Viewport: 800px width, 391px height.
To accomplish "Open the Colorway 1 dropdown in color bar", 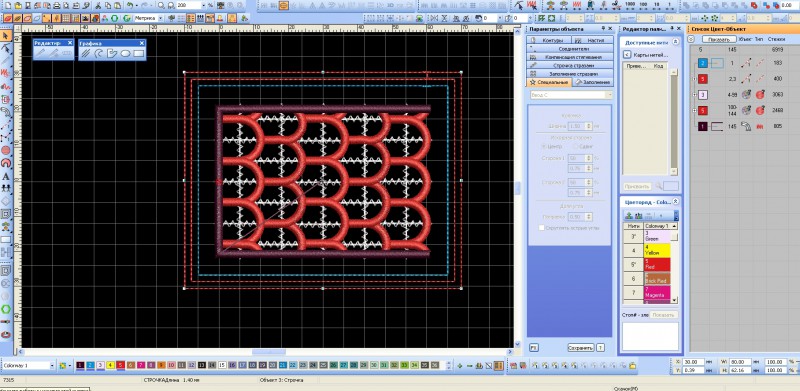I will point(28,365).
